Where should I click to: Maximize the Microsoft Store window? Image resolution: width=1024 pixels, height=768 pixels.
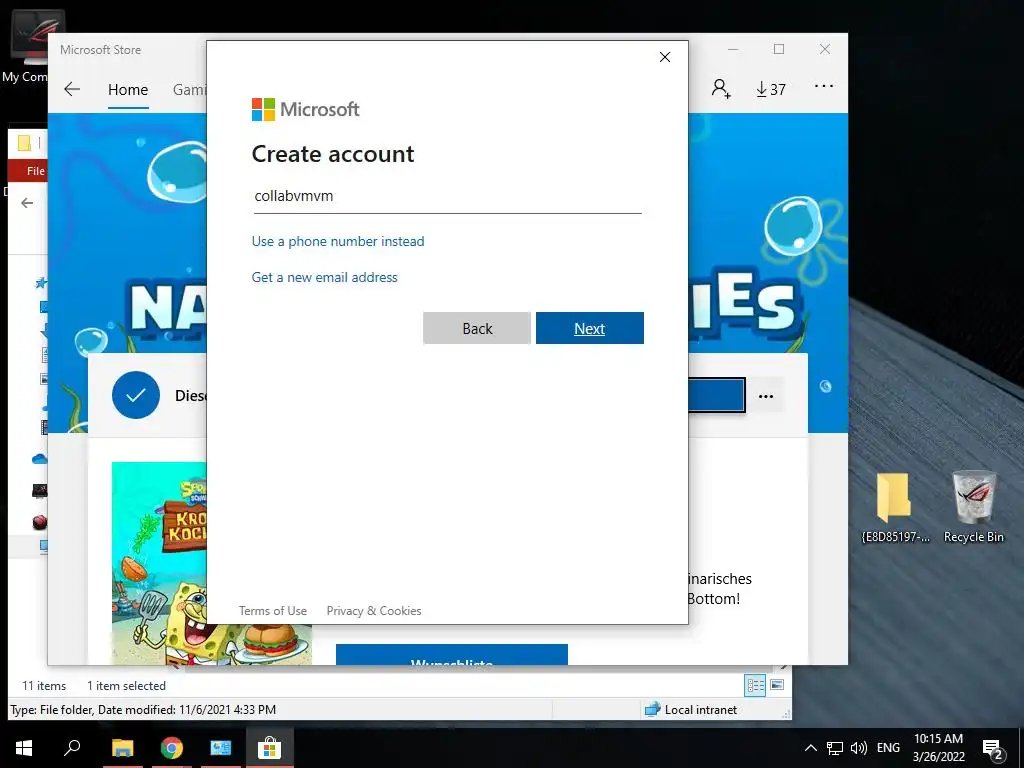779,50
